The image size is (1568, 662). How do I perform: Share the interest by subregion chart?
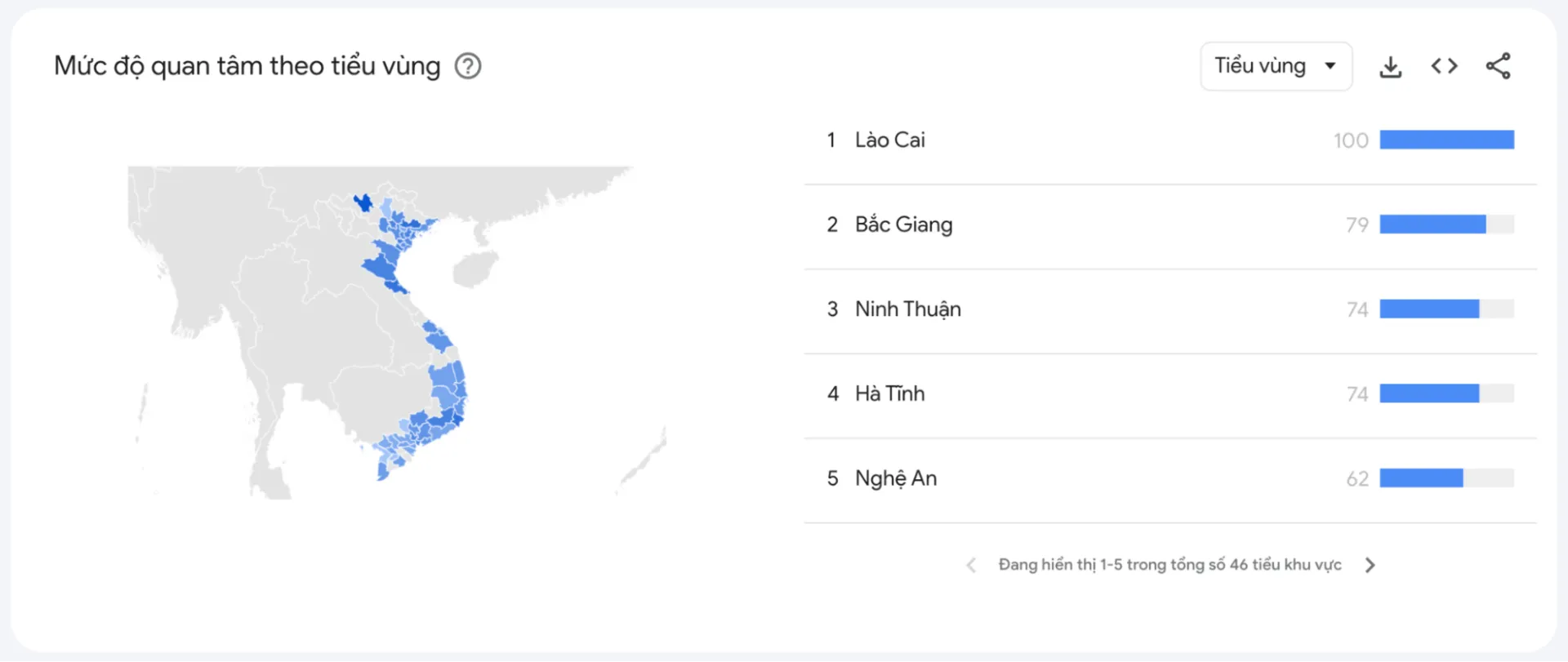(x=1499, y=66)
